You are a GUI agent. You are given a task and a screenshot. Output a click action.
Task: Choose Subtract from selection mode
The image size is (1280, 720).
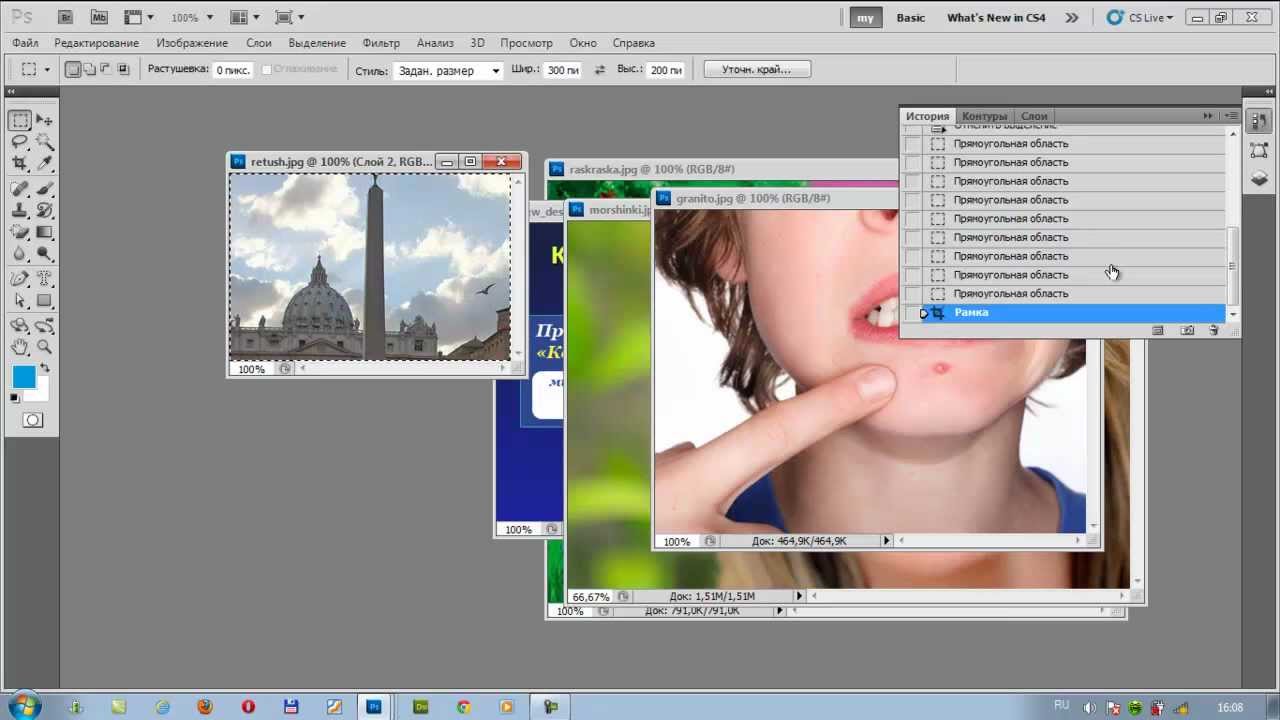point(106,70)
